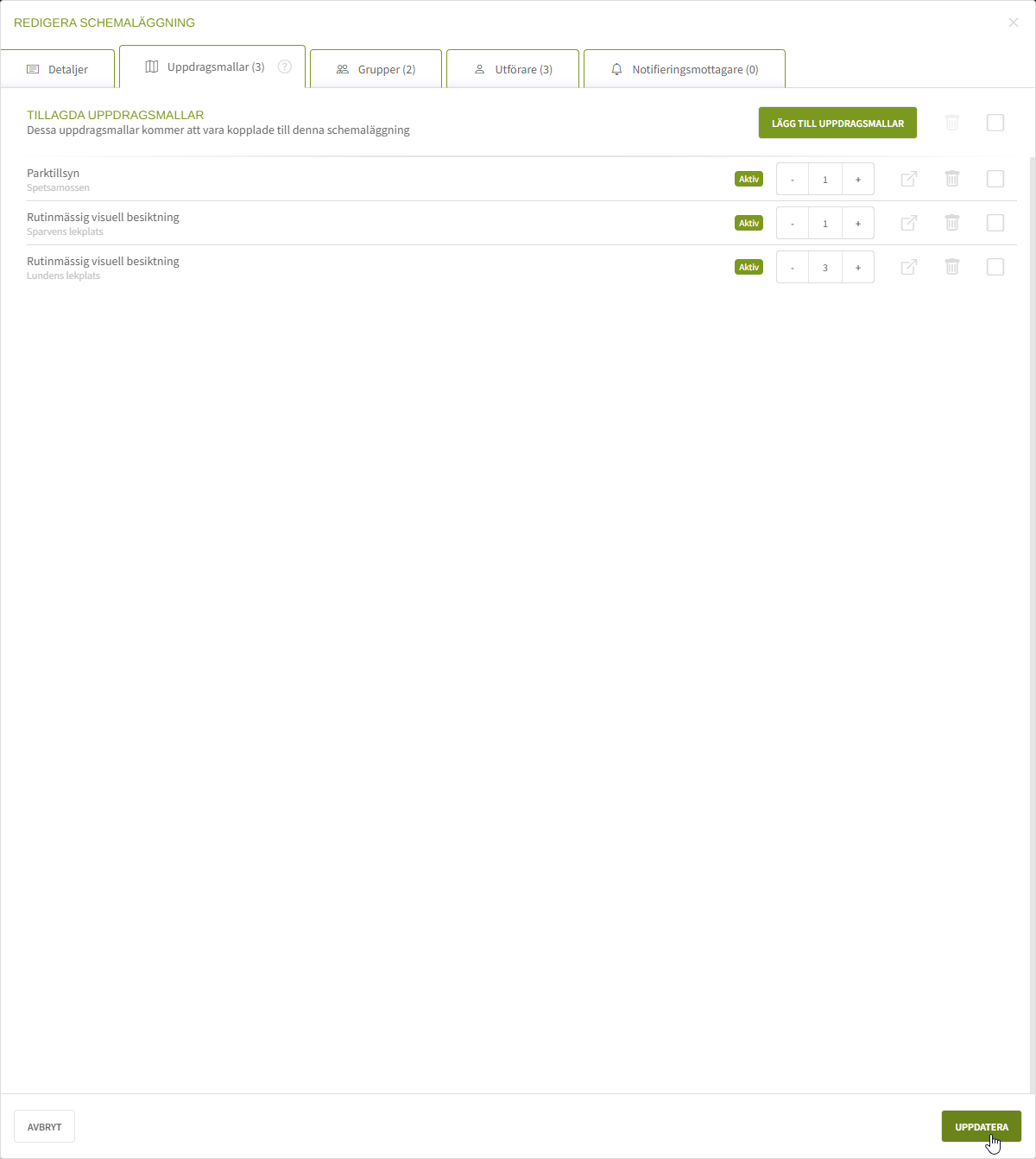Remove Sparvens lekplats row using trash icon
The width and height of the screenshot is (1036, 1159).
coord(952,223)
